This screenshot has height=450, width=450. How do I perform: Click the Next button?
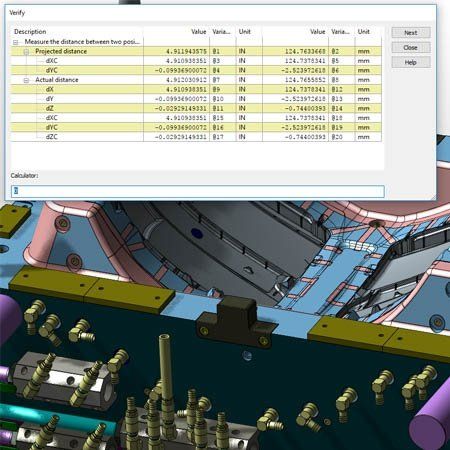click(x=411, y=33)
